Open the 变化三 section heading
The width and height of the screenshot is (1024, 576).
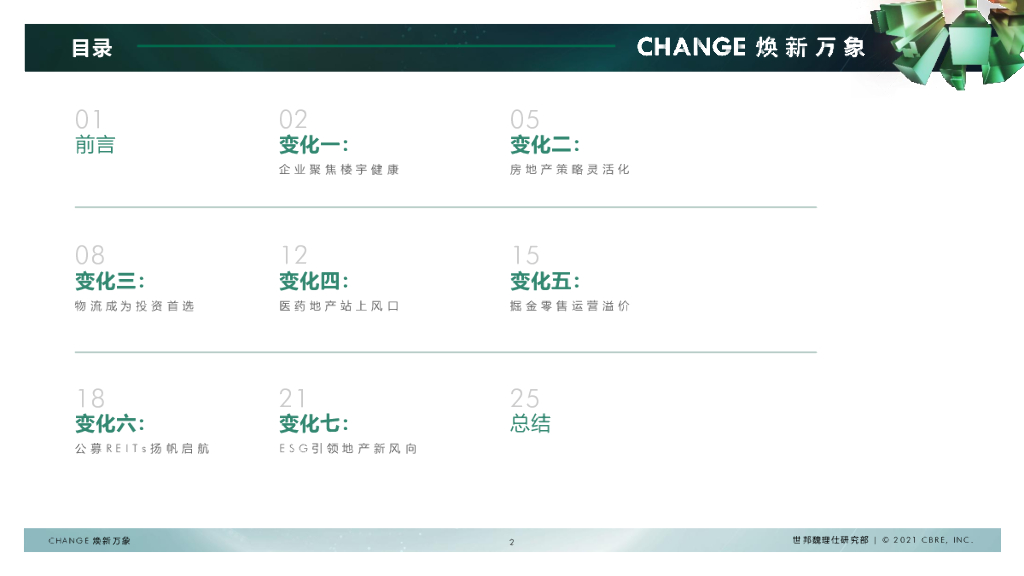pyautogui.click(x=110, y=281)
